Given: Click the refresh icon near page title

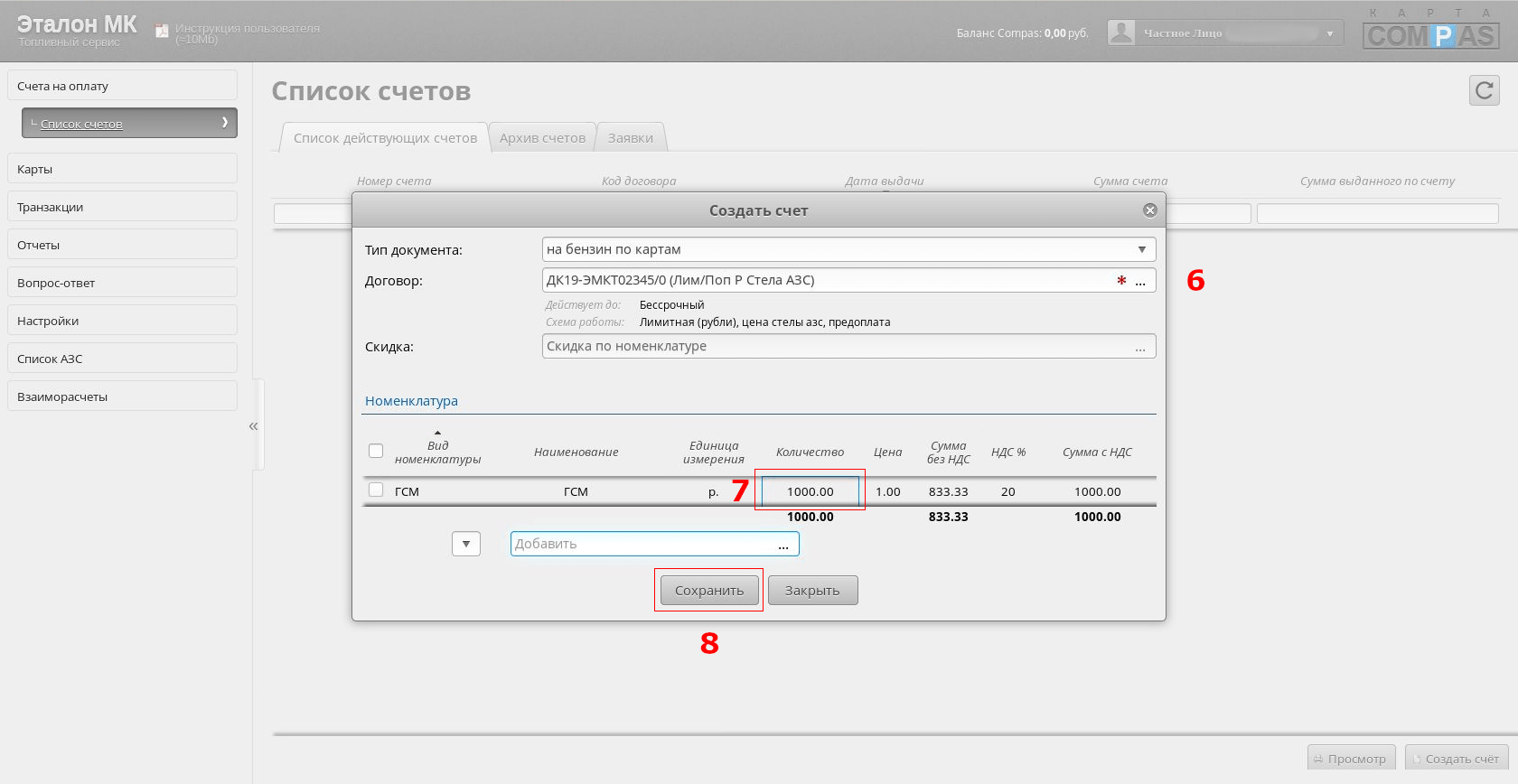Looking at the screenshot, I should click(1484, 90).
